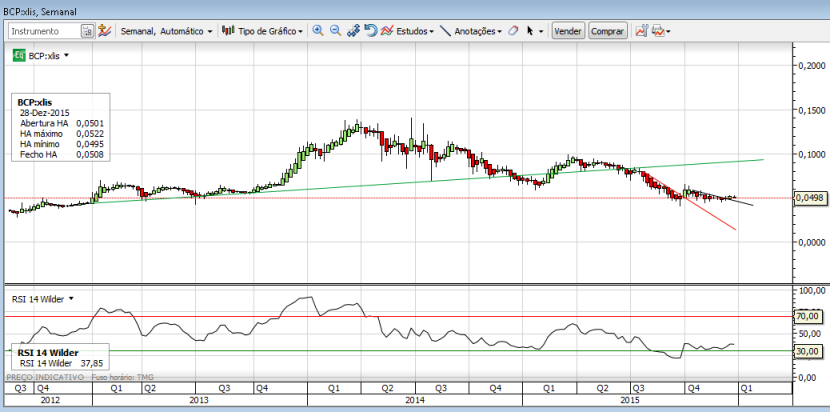The width and height of the screenshot is (830, 412).
Task: Expand the BCP:xlis series dropdown arrow
Action: click(67, 55)
